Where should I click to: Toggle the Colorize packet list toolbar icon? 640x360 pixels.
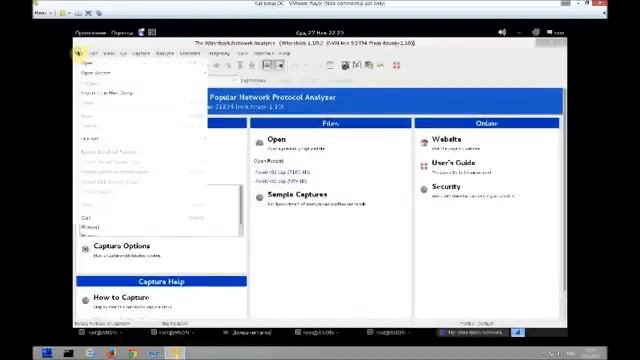267,65
